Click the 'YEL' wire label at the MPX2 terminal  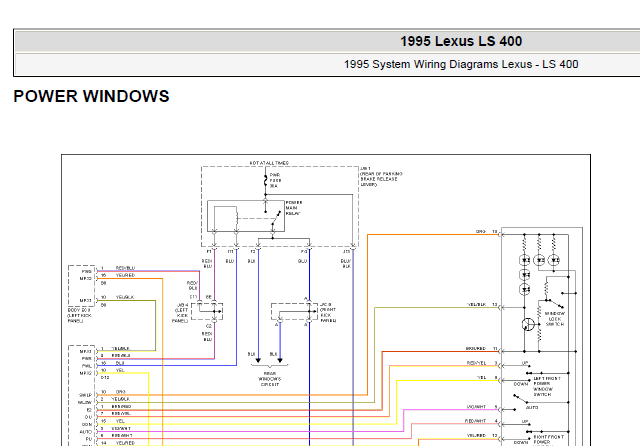(120, 370)
